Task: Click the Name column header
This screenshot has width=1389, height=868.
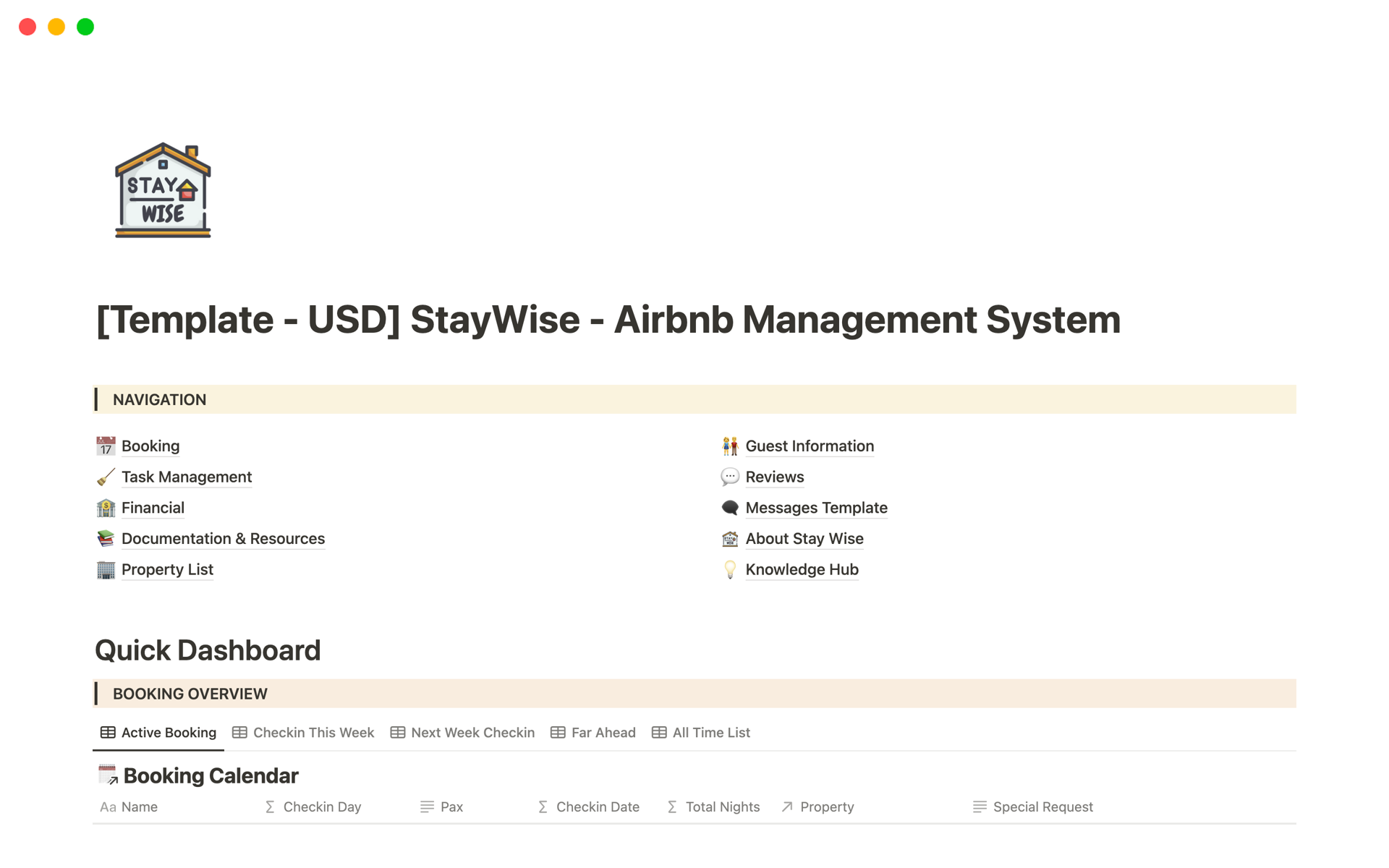Action: (x=139, y=807)
